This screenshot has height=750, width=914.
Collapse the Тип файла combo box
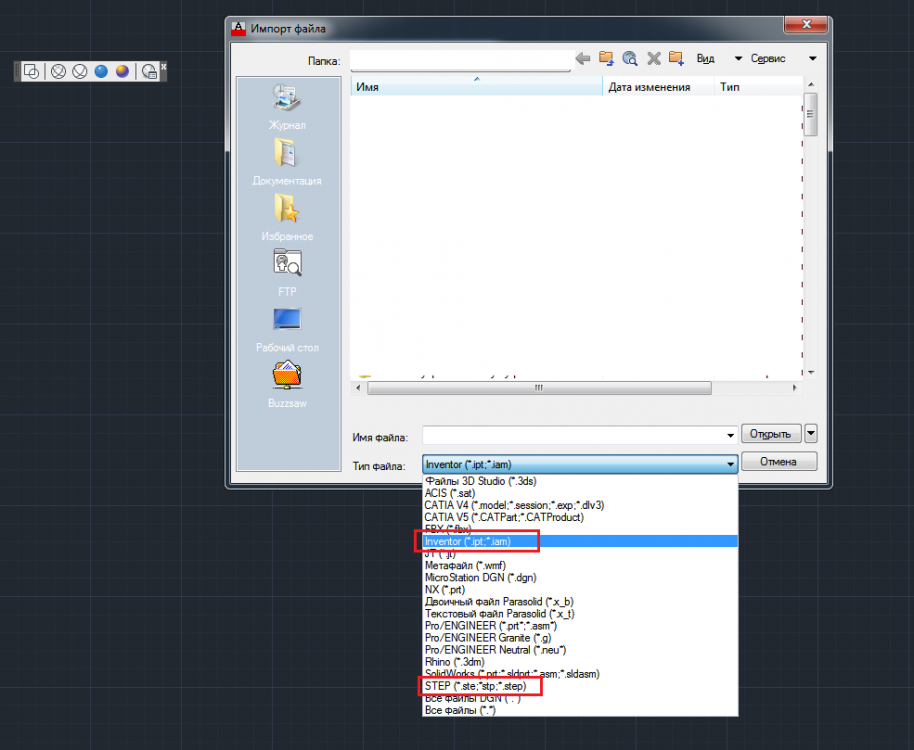click(x=731, y=464)
